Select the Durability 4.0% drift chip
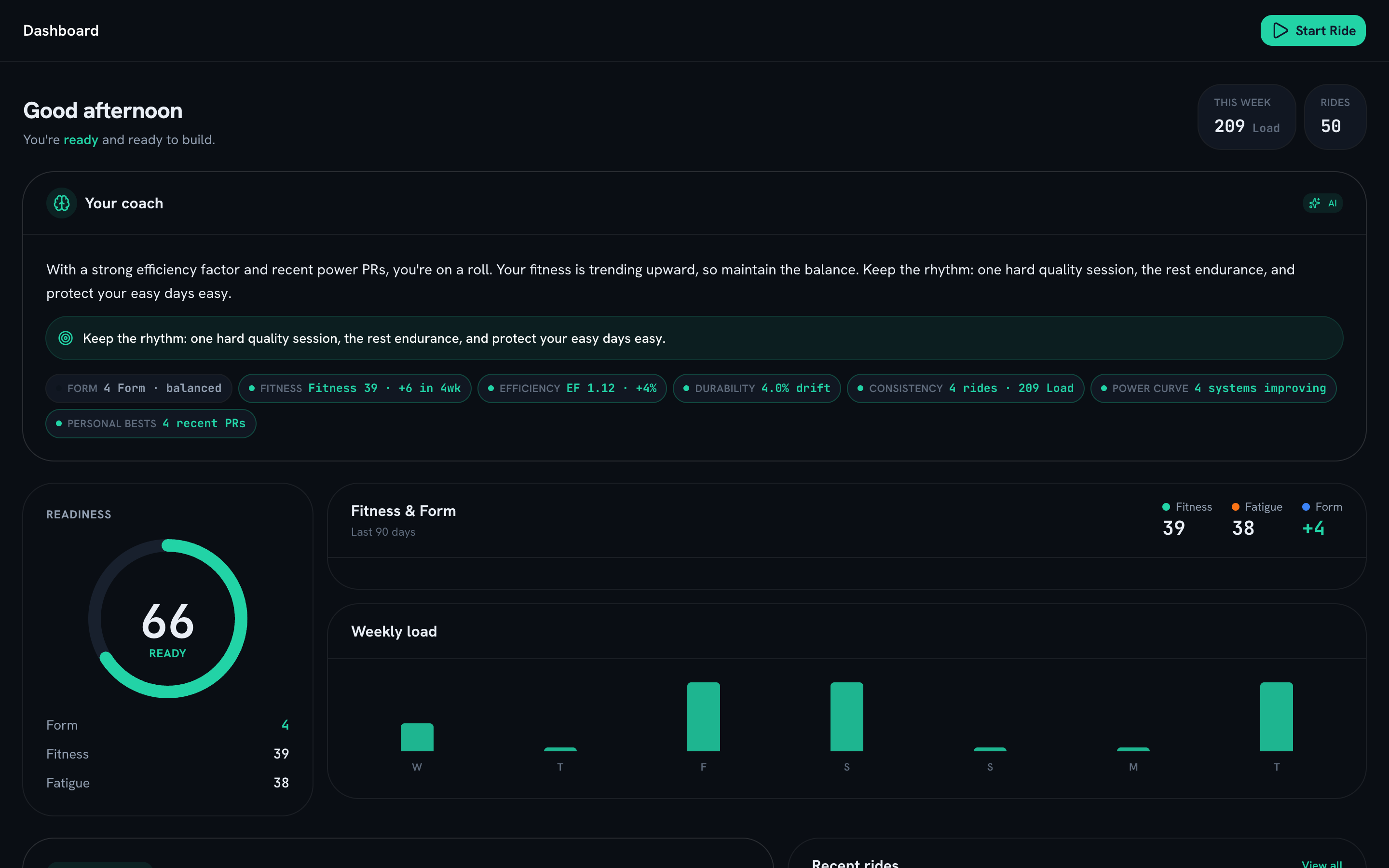The image size is (1389, 868). [x=757, y=389]
